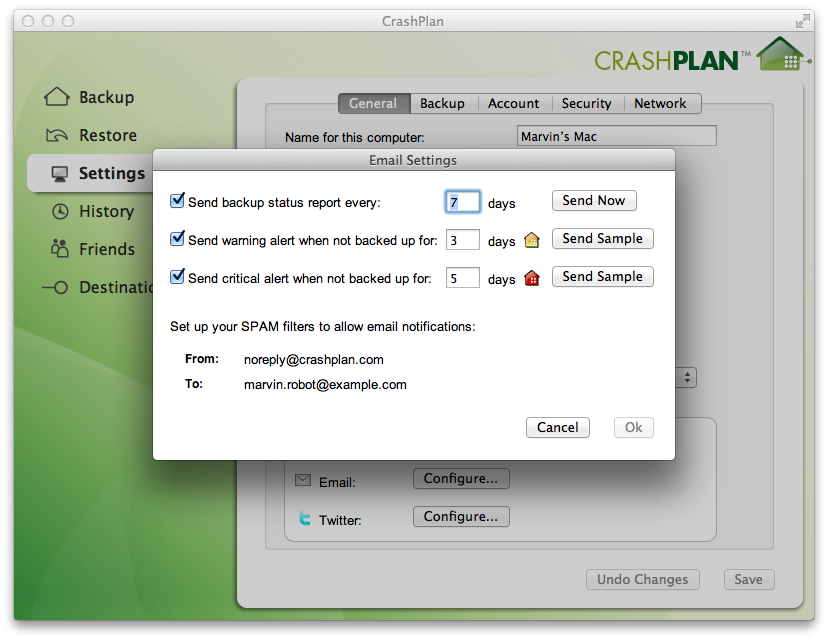This screenshot has width=828, height=640.
Task: Disable the warning alert checkbox
Action: click(x=177, y=238)
